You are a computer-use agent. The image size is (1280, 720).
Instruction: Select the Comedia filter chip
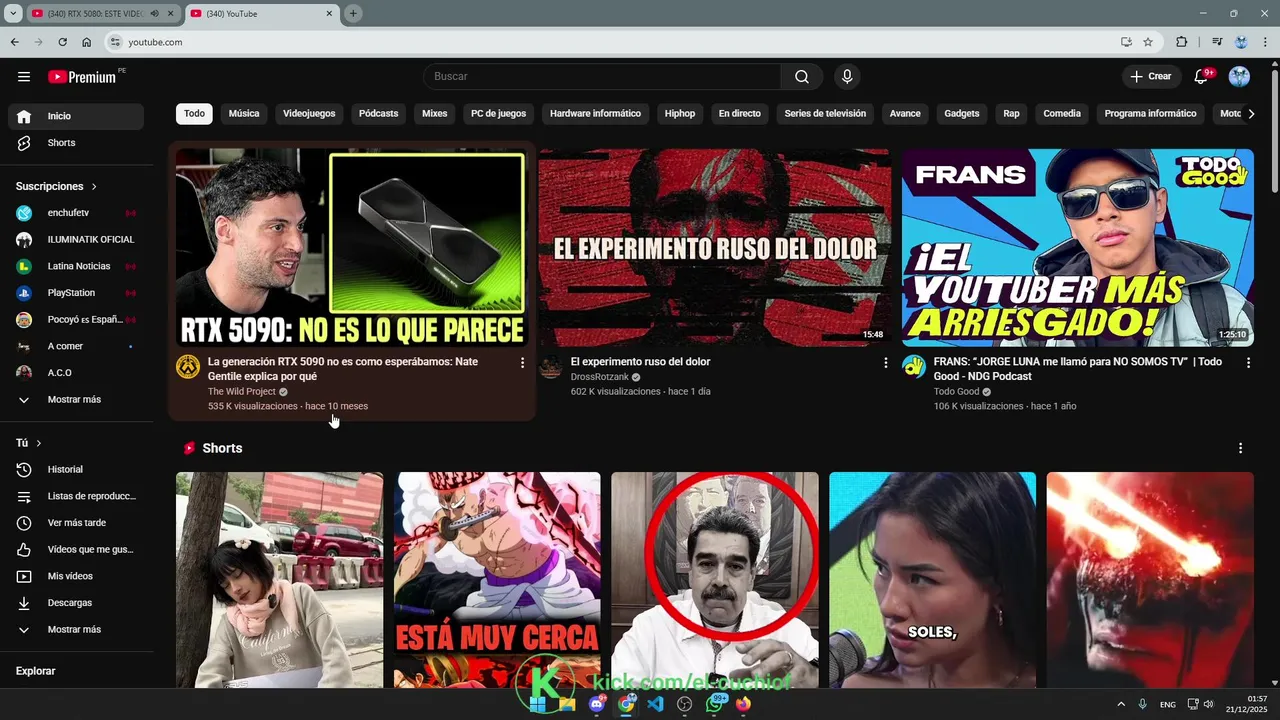pyautogui.click(x=1062, y=114)
